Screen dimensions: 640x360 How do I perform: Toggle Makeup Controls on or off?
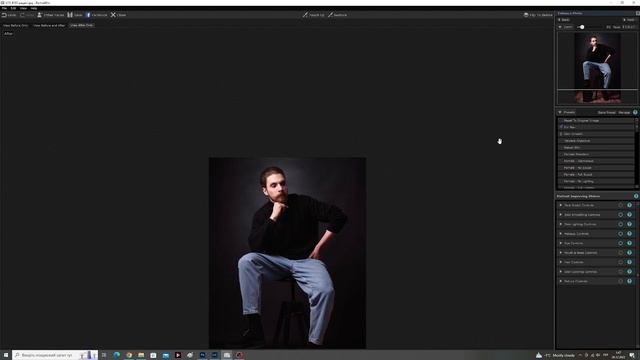pyautogui.click(x=620, y=233)
